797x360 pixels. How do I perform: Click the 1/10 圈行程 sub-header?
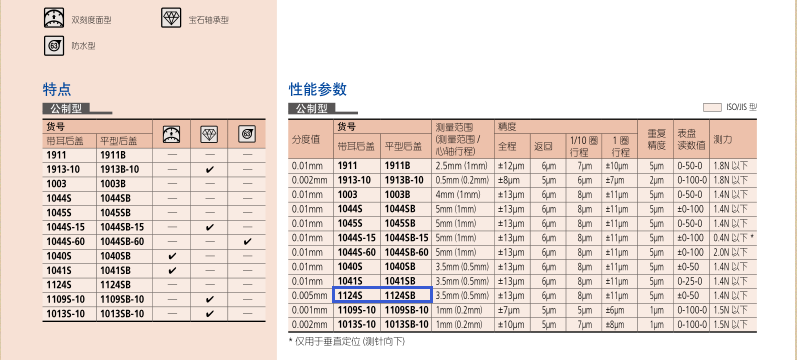(x=583, y=146)
